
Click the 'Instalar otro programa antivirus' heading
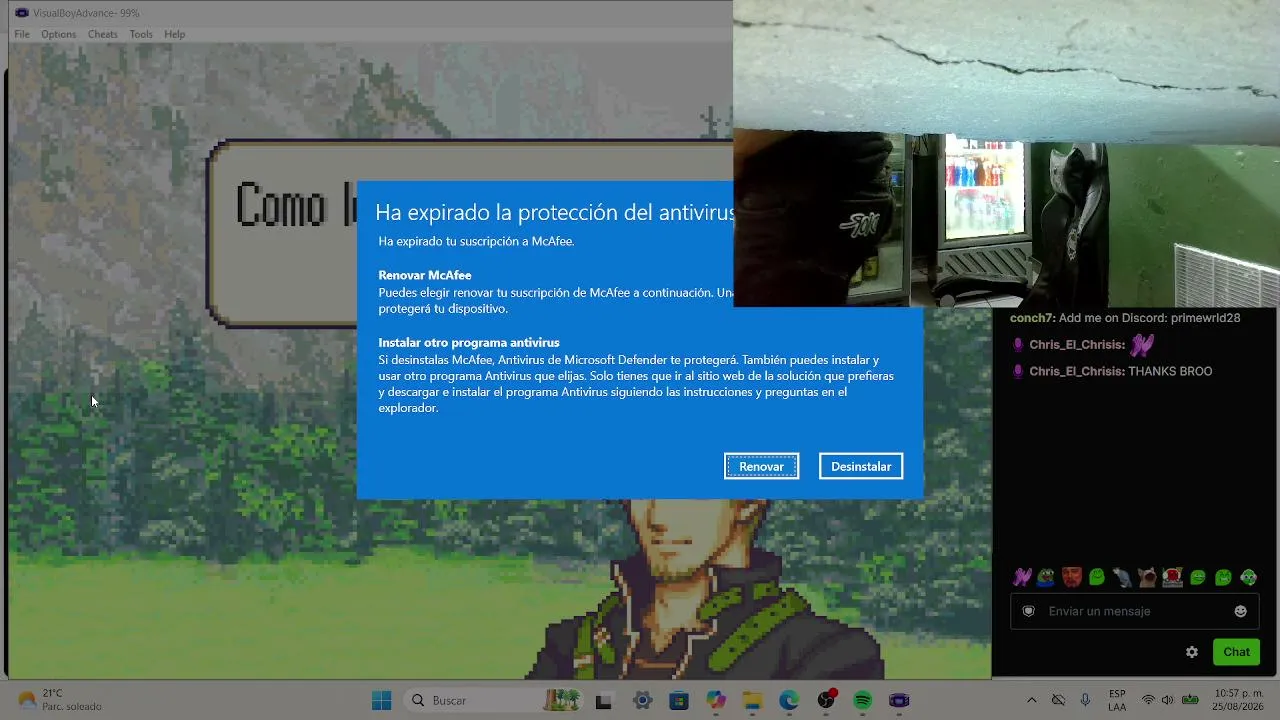click(469, 342)
